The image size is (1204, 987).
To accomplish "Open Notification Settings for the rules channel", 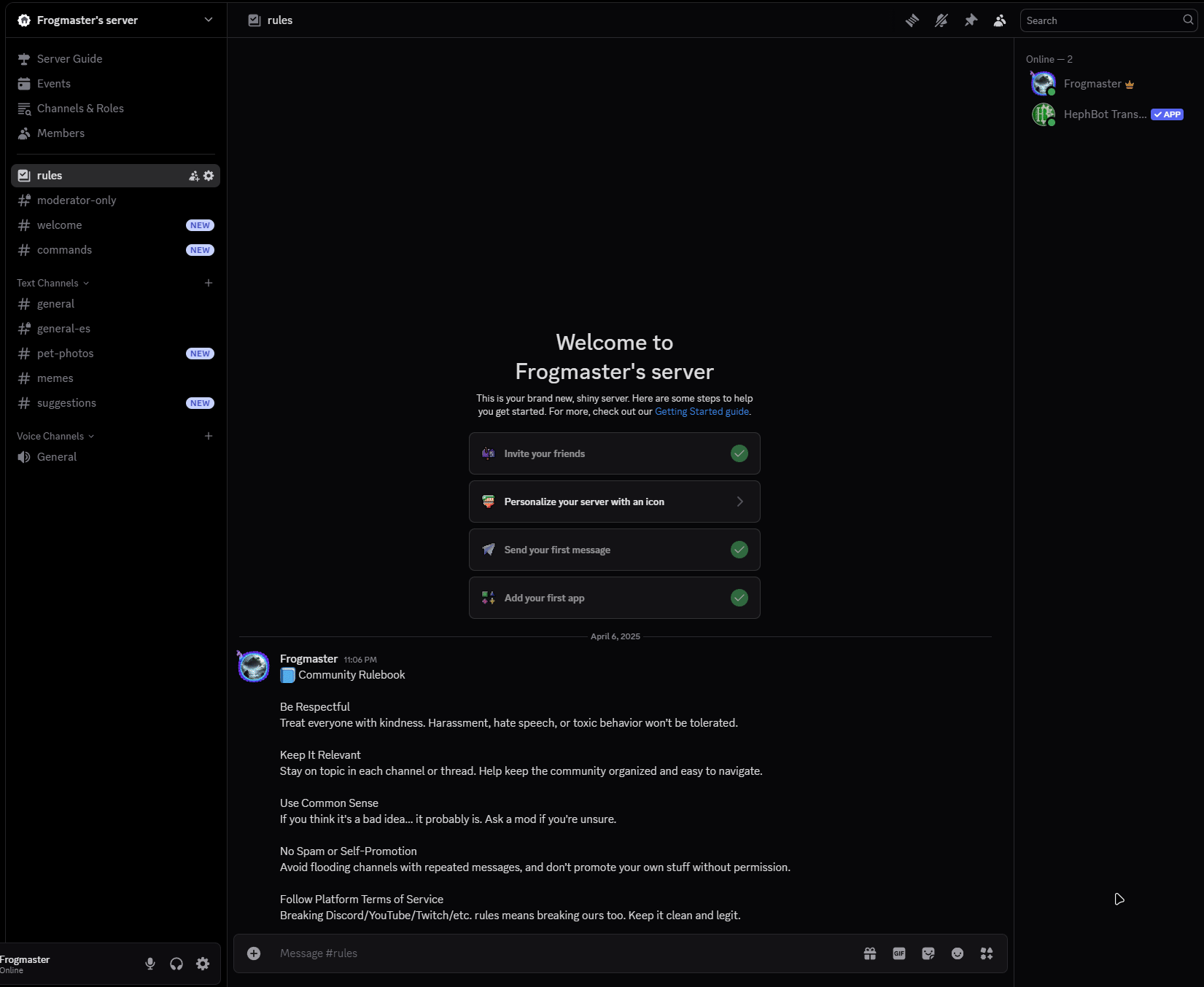I will click(x=941, y=20).
